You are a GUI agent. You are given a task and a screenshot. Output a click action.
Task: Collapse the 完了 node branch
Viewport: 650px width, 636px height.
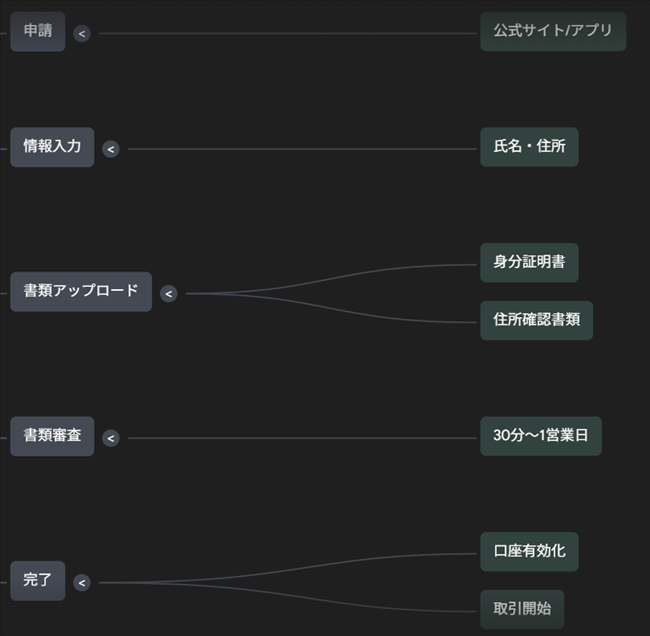(x=82, y=582)
